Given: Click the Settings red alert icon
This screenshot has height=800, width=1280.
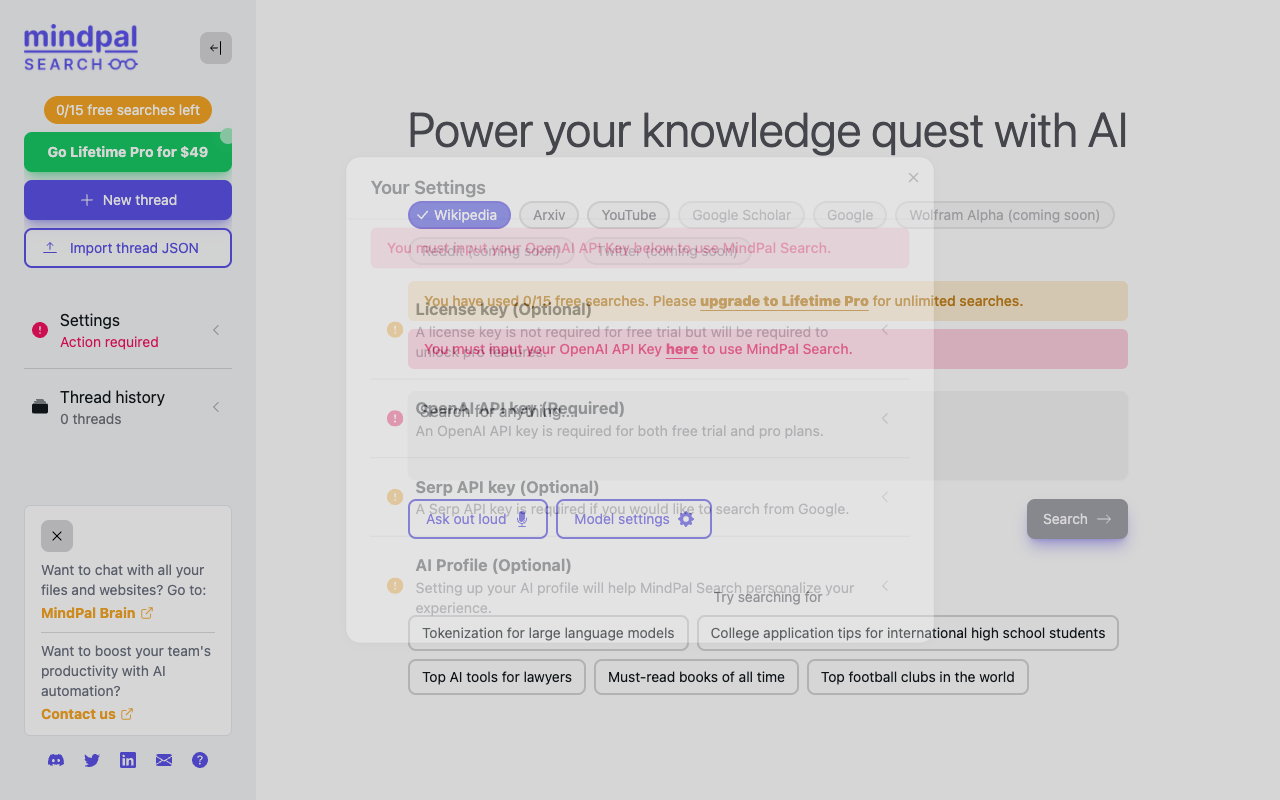Looking at the screenshot, I should pos(40,330).
